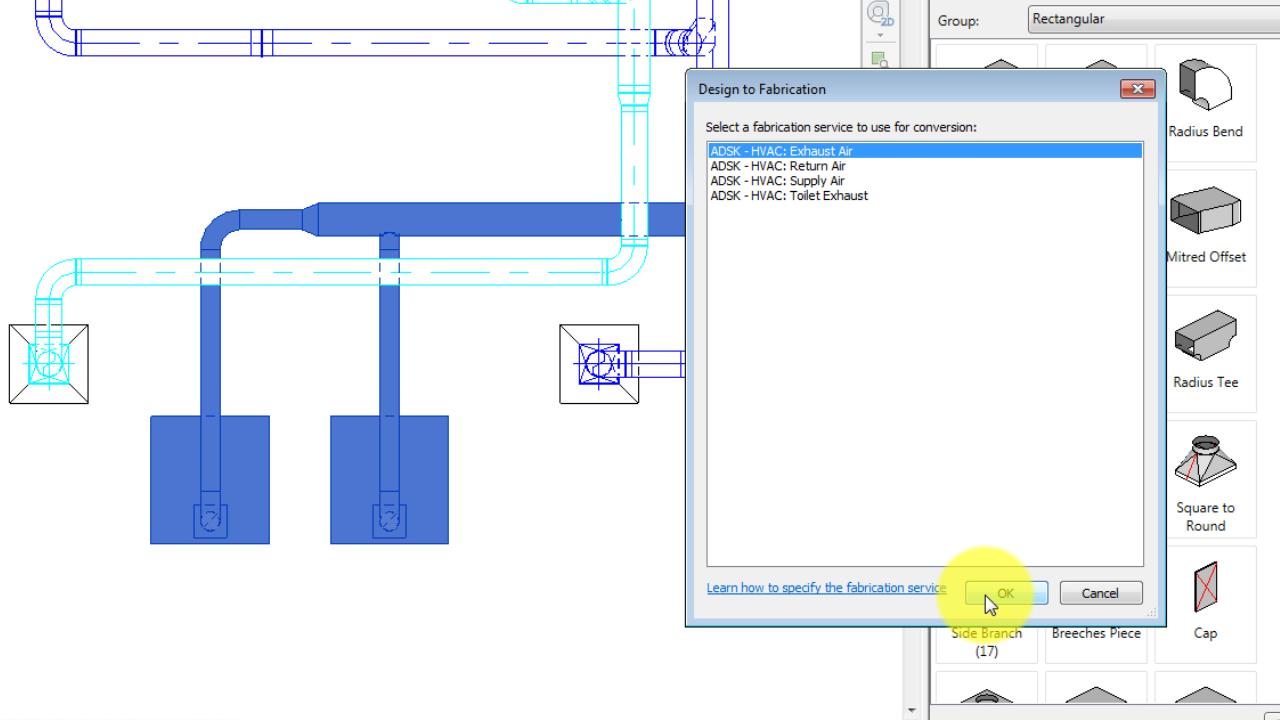Close the Design to Fabrication dialog

pos(1138,89)
